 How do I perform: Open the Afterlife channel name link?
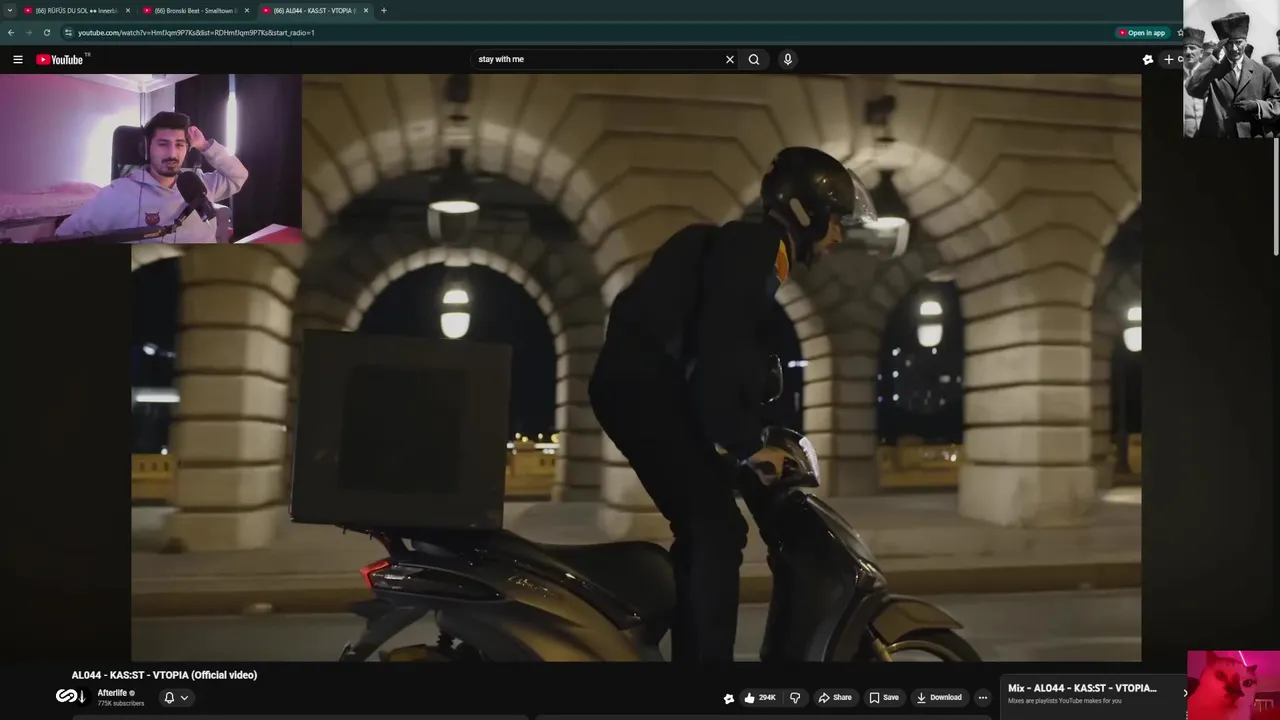112,693
